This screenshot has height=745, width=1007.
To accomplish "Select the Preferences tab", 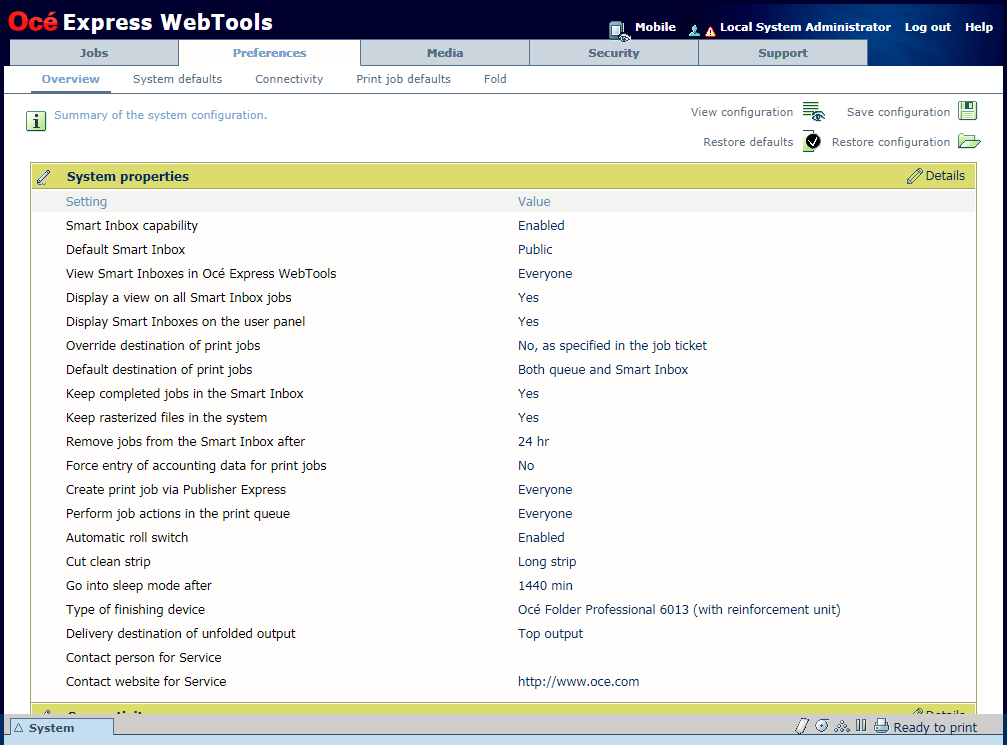I will [270, 53].
